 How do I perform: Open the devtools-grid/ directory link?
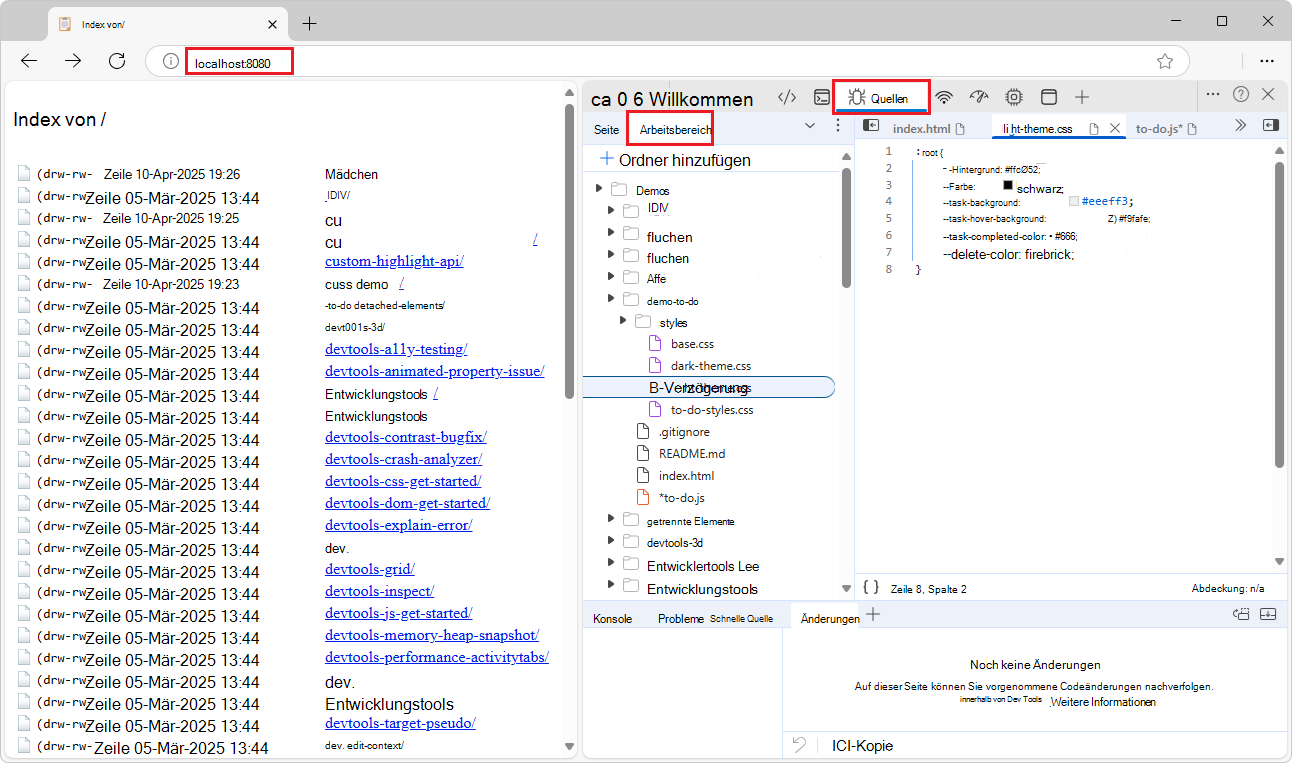[x=369, y=569]
